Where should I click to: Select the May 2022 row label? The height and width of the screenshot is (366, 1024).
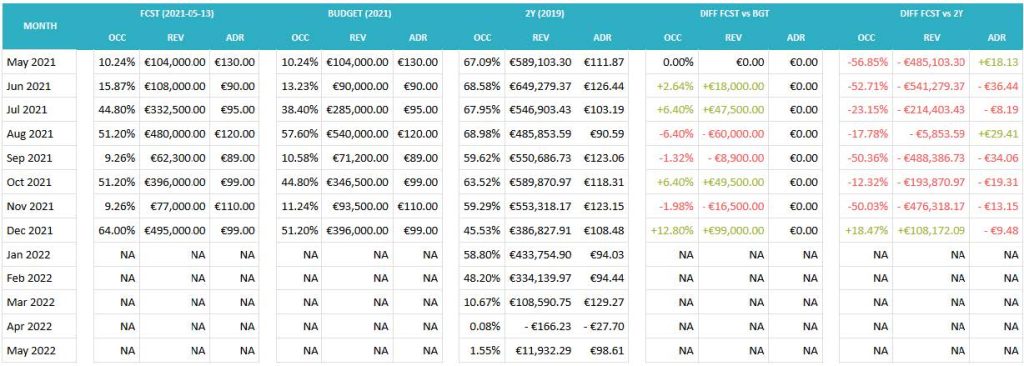[x=31, y=350]
